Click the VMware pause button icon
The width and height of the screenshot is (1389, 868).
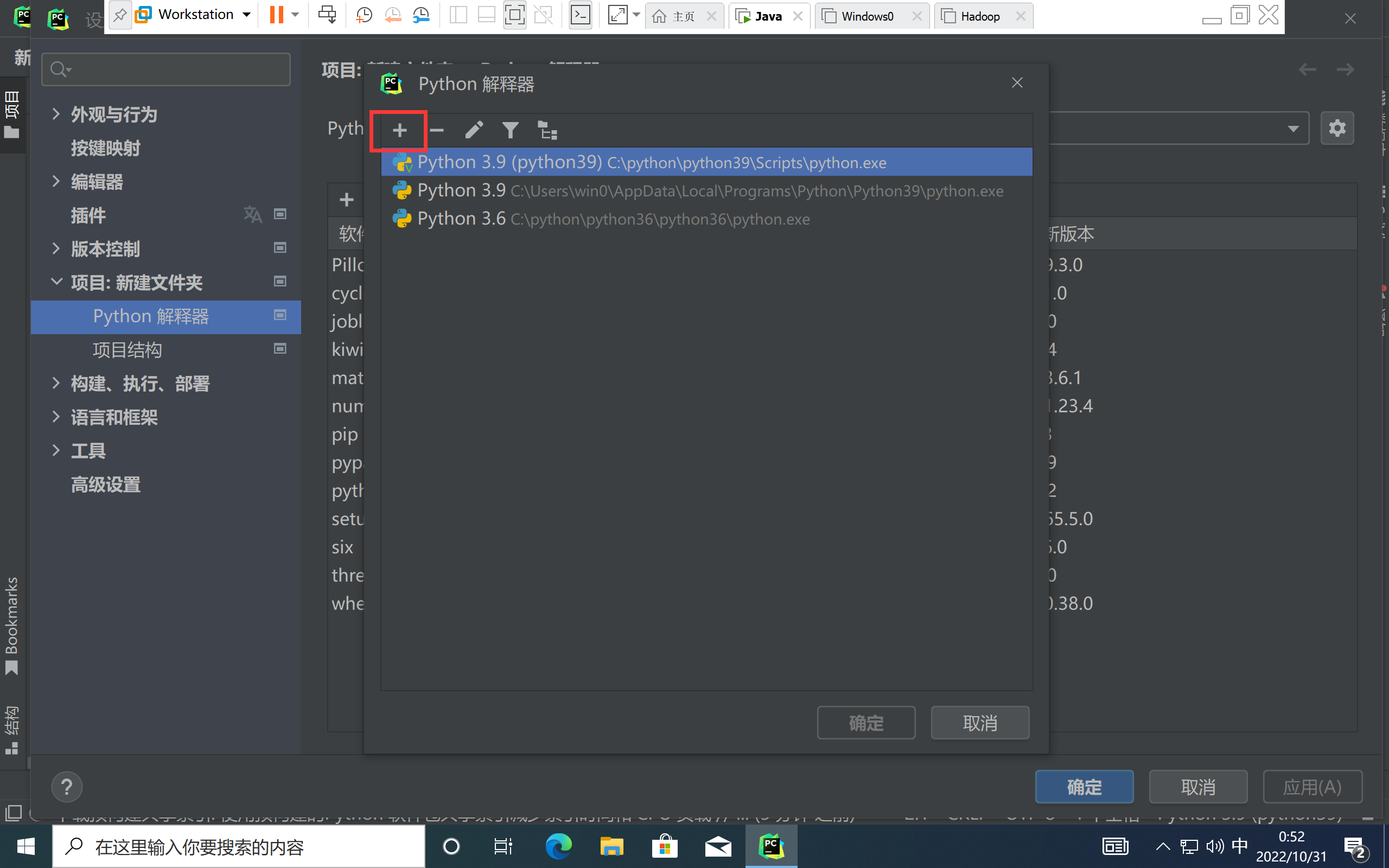(x=277, y=15)
